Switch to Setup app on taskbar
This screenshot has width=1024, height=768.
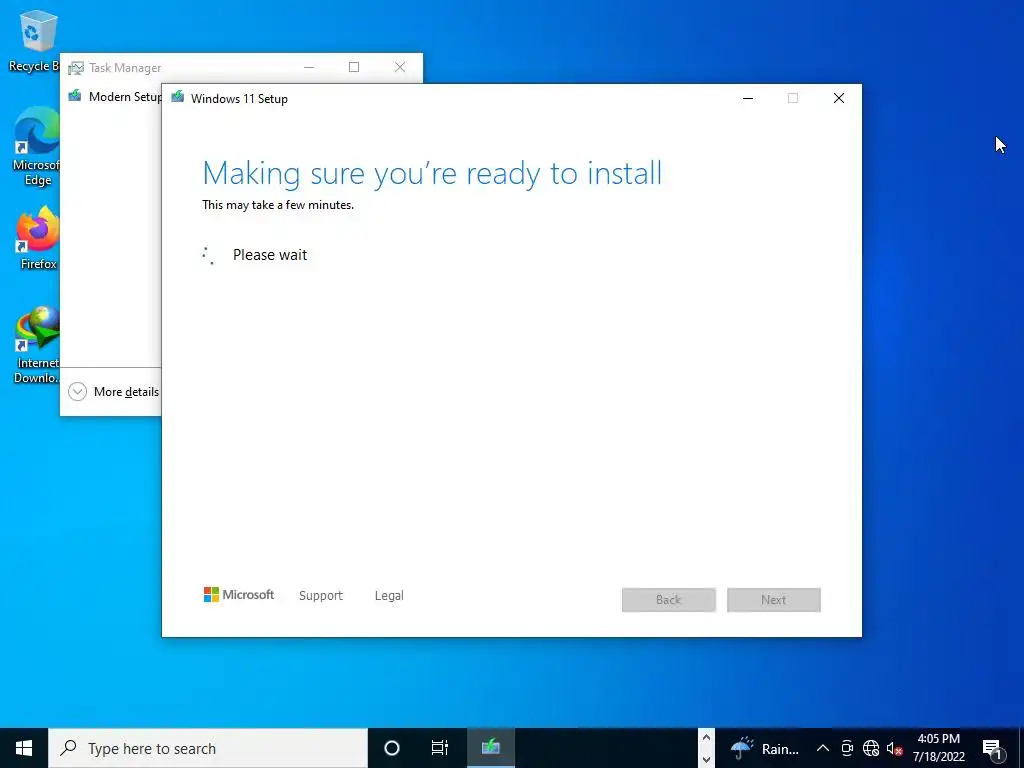coord(490,748)
